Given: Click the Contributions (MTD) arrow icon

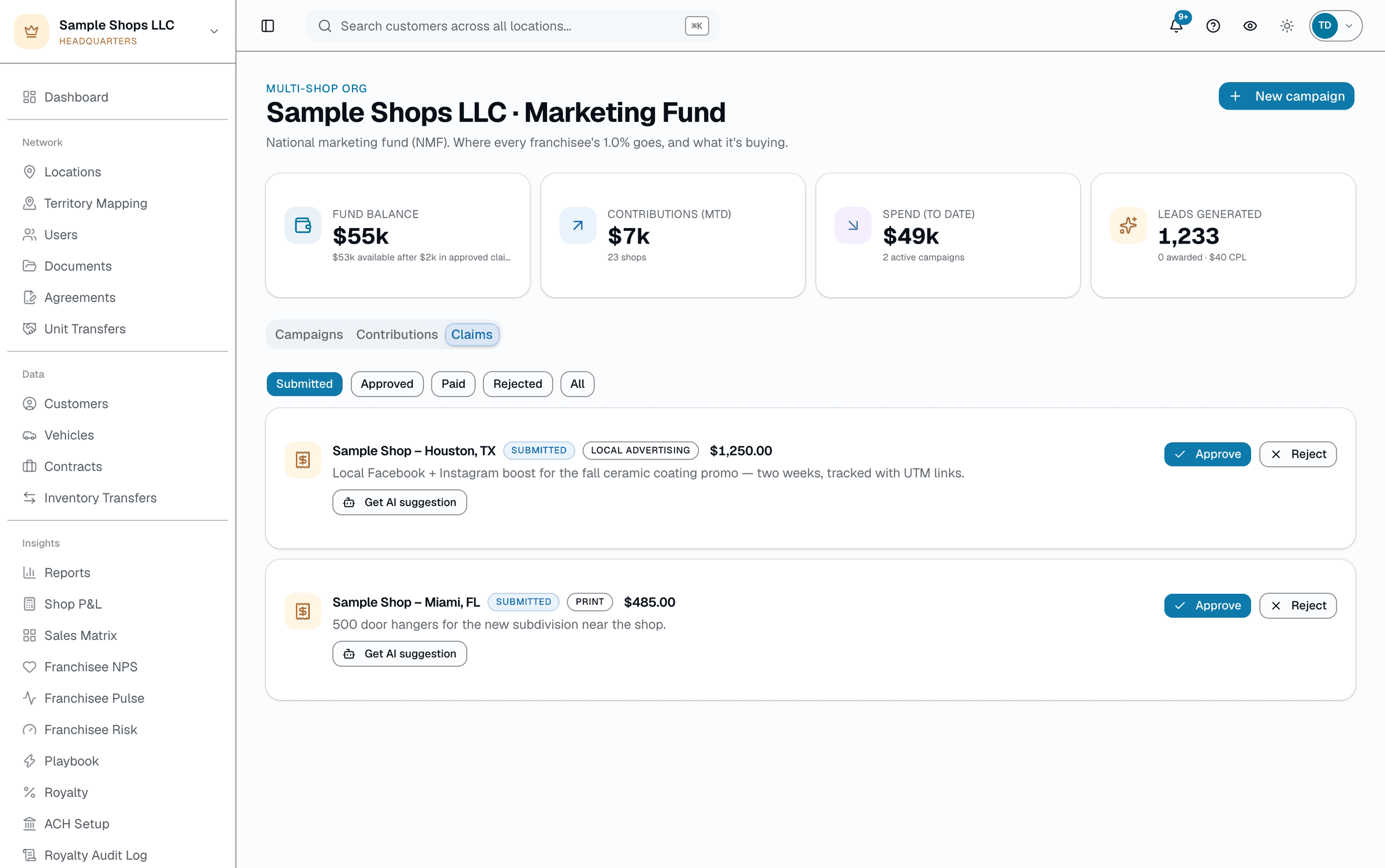Looking at the screenshot, I should 578,225.
